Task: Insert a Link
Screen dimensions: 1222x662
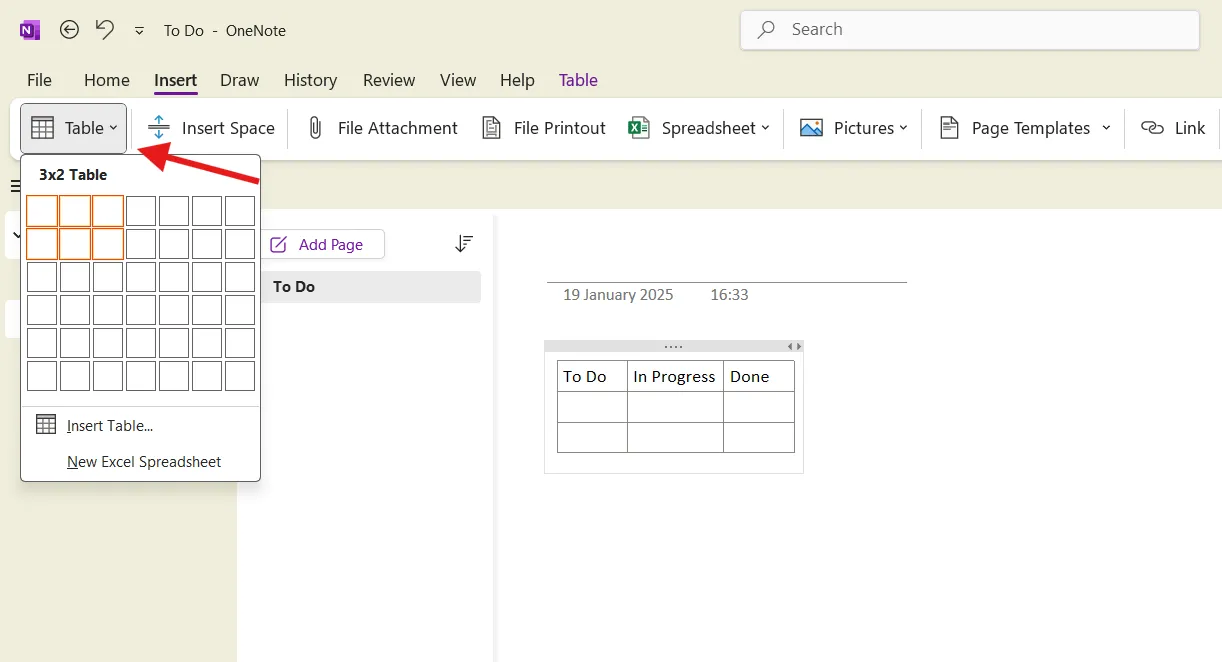Action: point(1174,128)
